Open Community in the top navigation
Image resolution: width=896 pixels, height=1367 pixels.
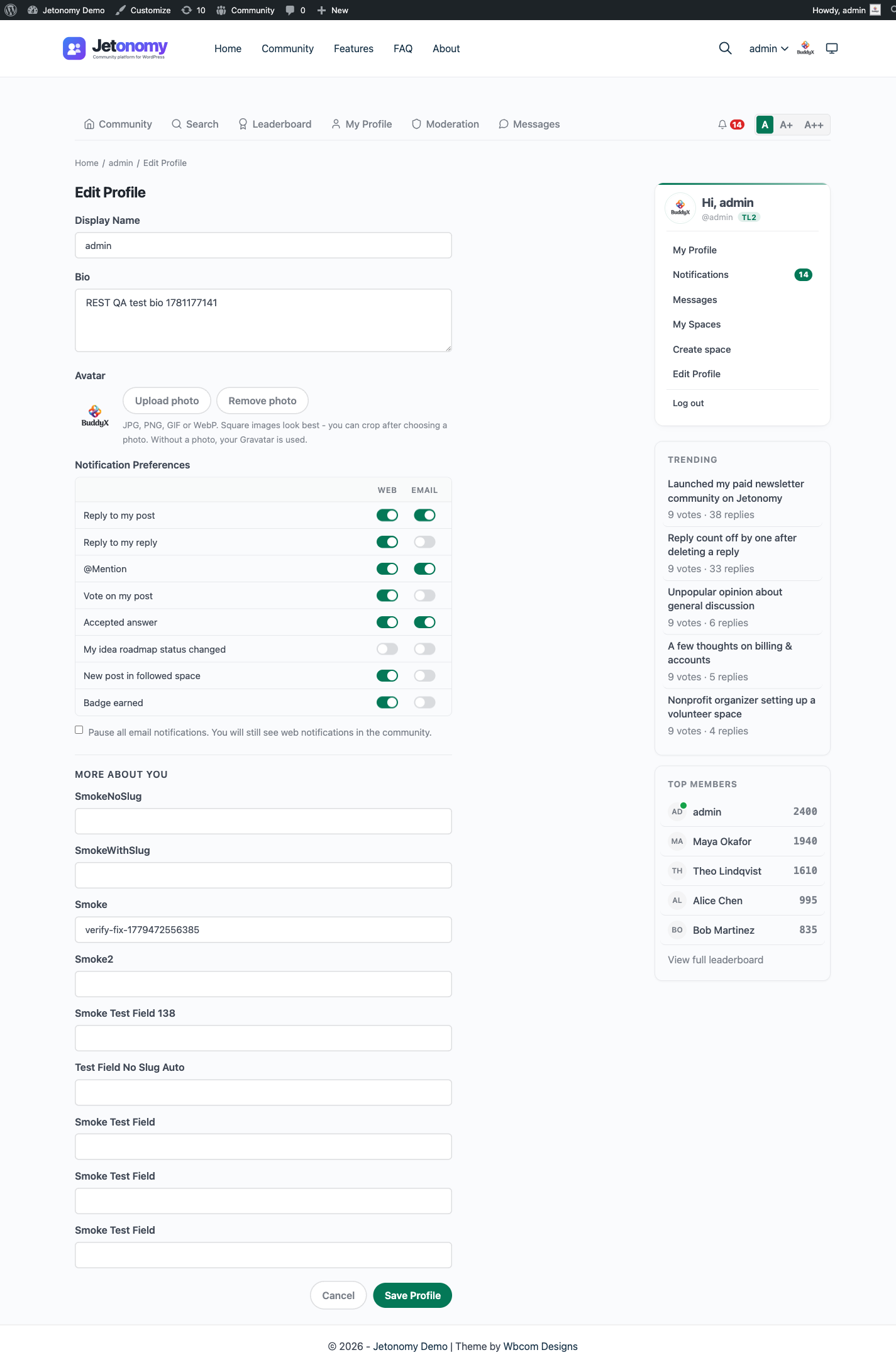click(x=287, y=48)
